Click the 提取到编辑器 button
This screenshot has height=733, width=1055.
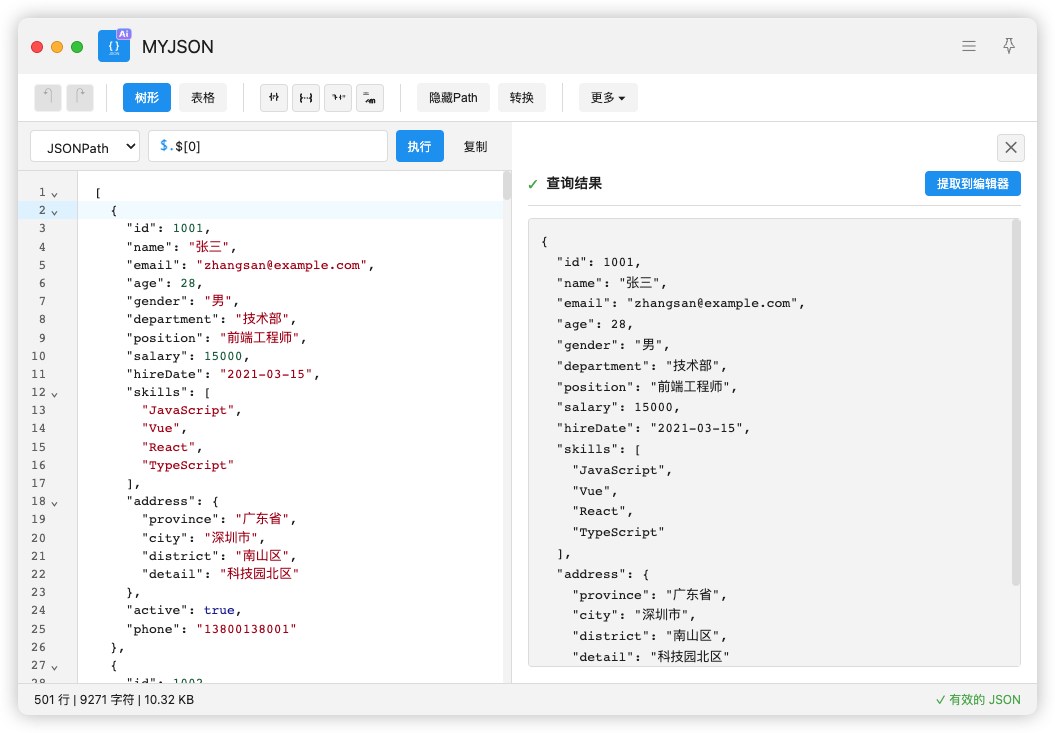click(x=972, y=183)
